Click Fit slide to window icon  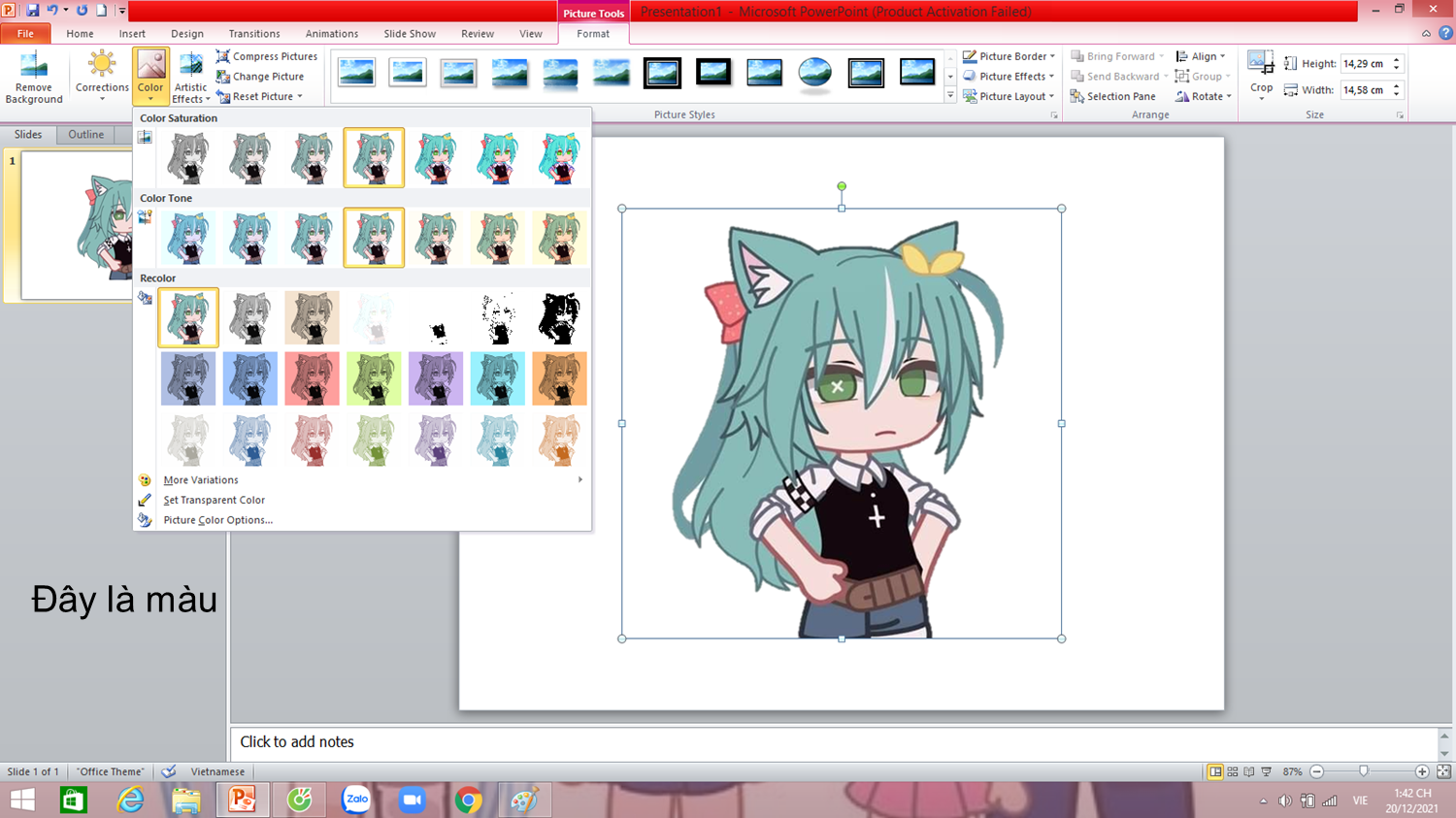tap(1443, 771)
